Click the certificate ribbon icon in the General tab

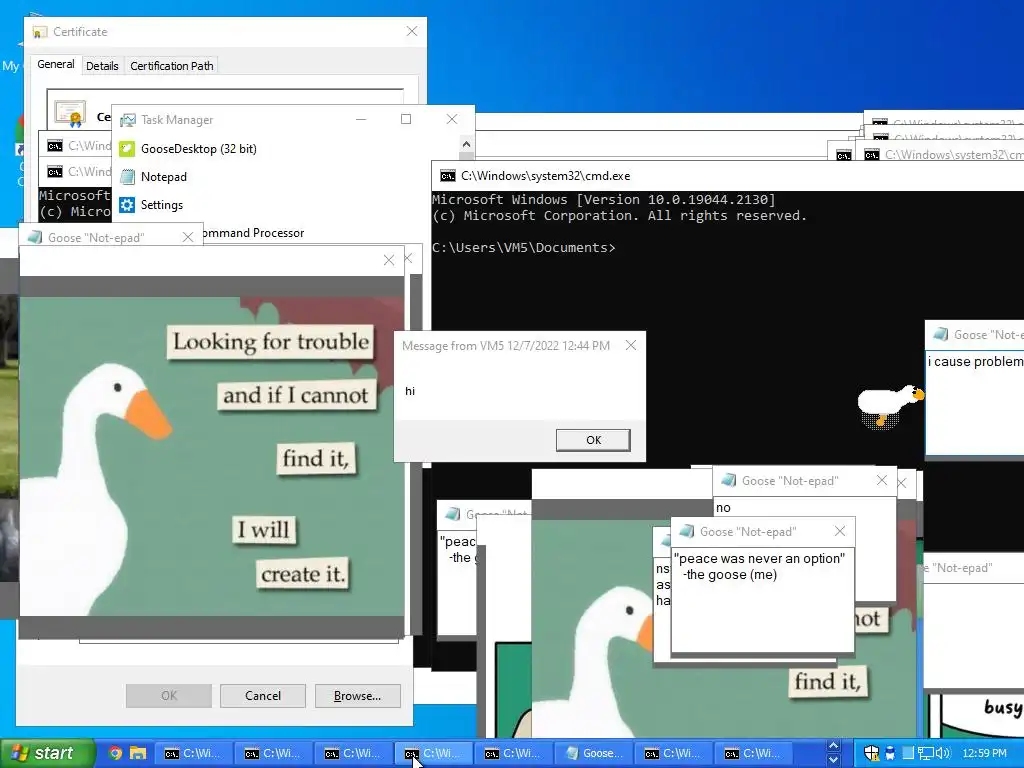pyautogui.click(x=71, y=113)
